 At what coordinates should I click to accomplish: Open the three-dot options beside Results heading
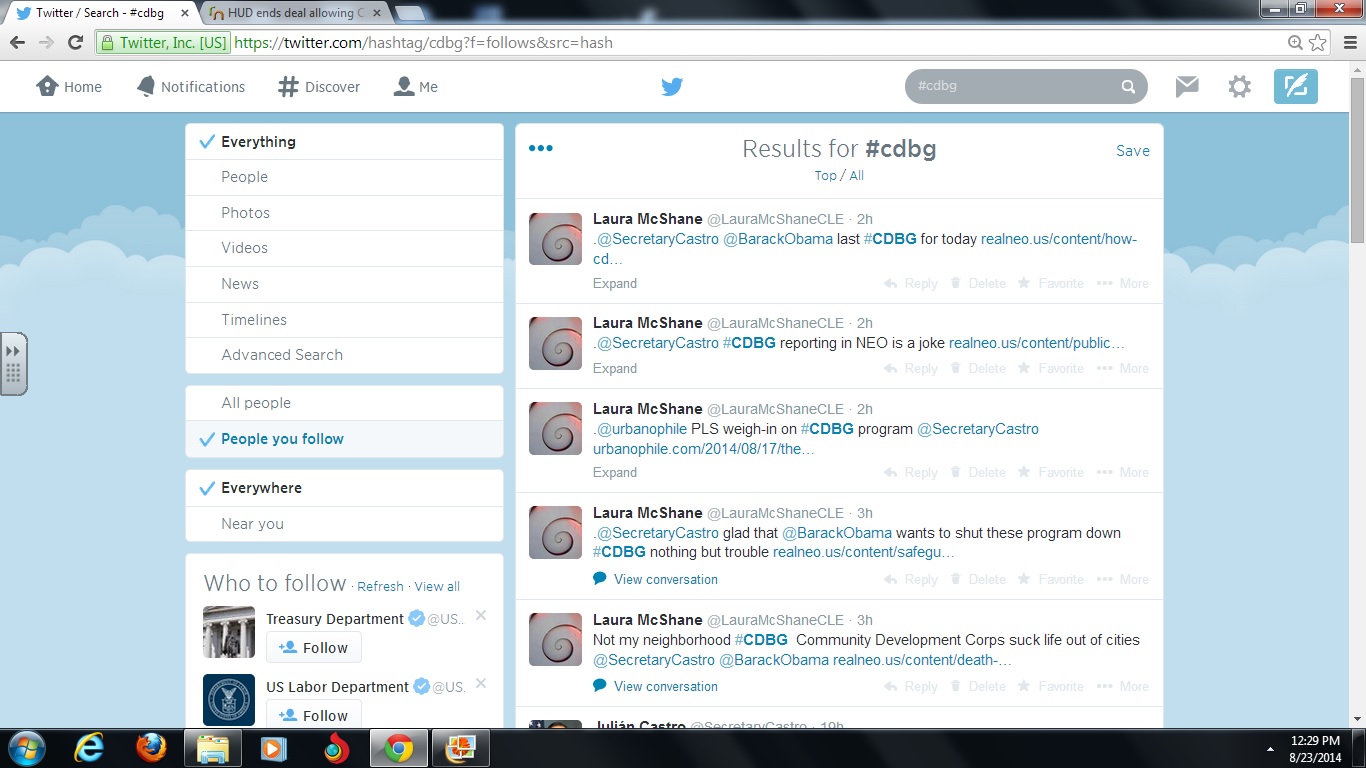pos(540,149)
